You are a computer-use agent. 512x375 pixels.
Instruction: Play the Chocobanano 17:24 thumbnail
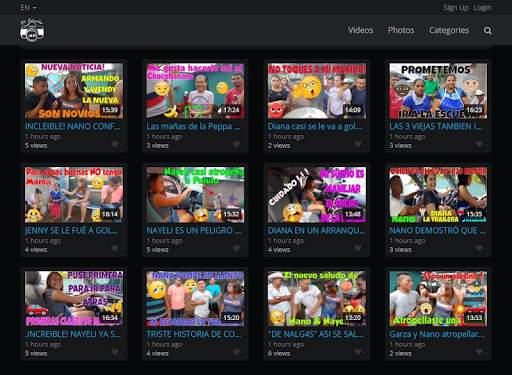(x=195, y=91)
